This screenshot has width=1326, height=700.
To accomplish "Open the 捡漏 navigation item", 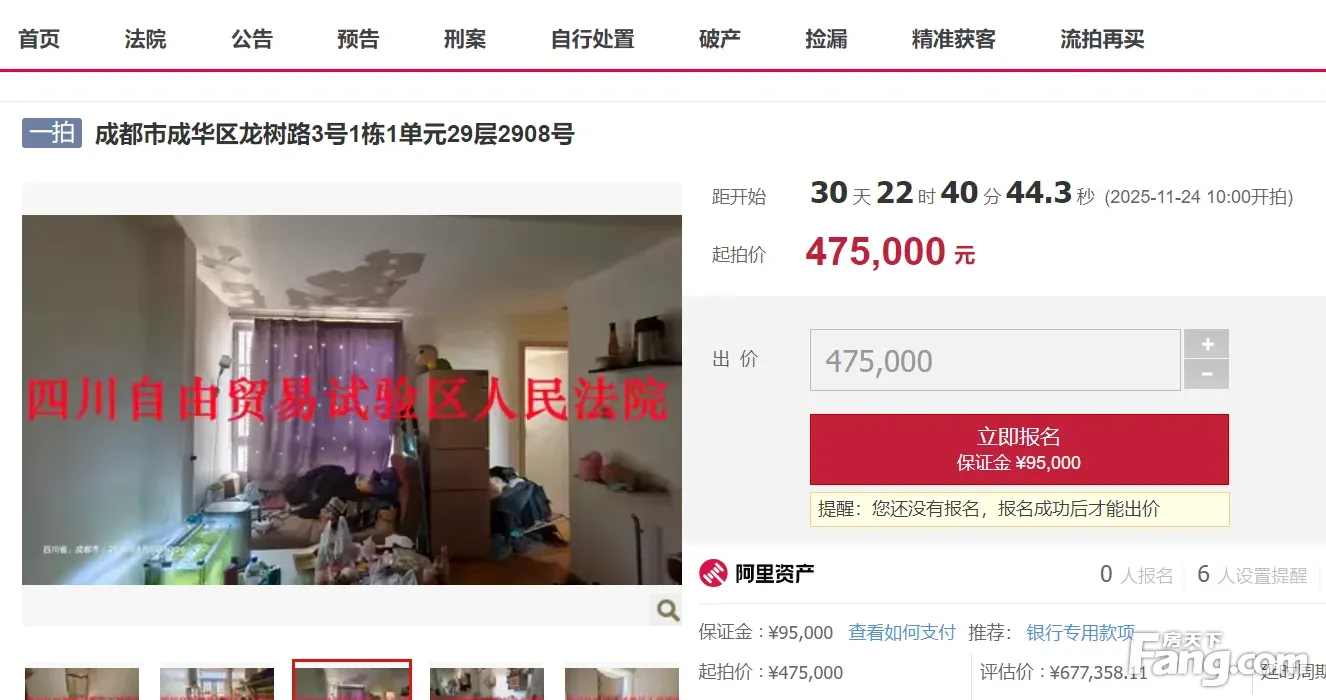I will pyautogui.click(x=826, y=39).
